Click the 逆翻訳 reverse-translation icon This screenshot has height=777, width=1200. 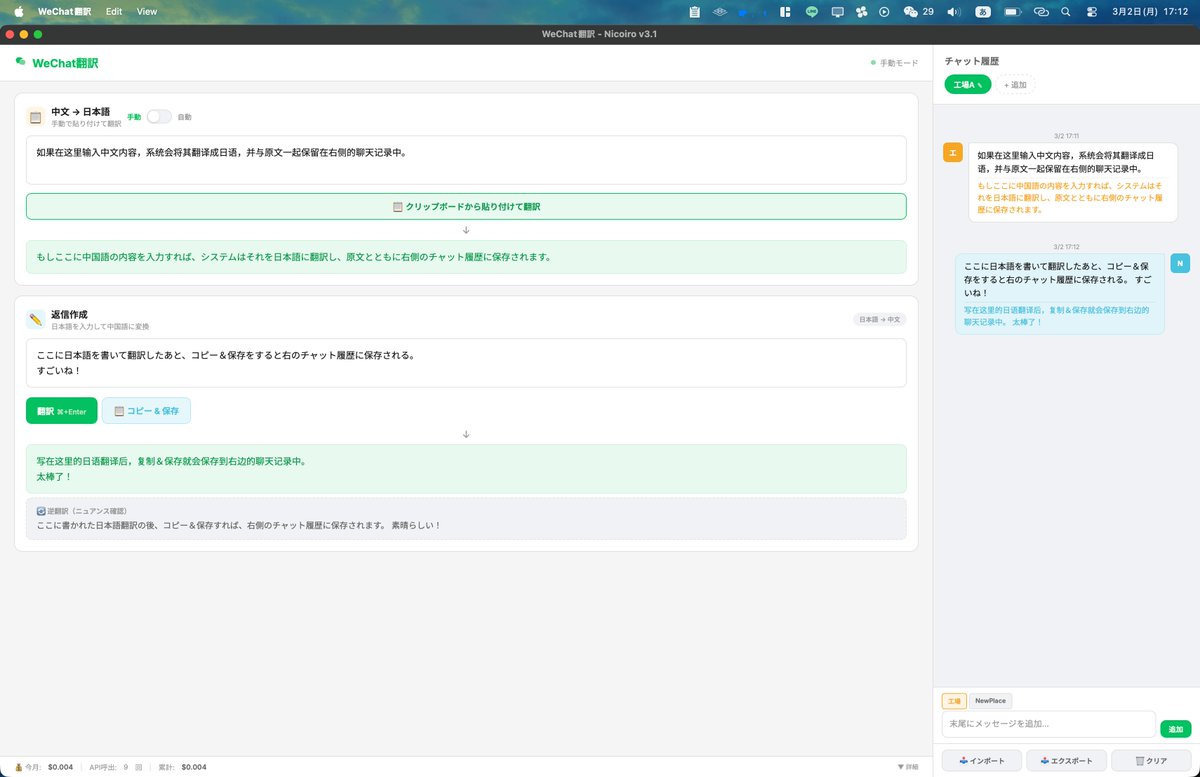tap(41, 511)
